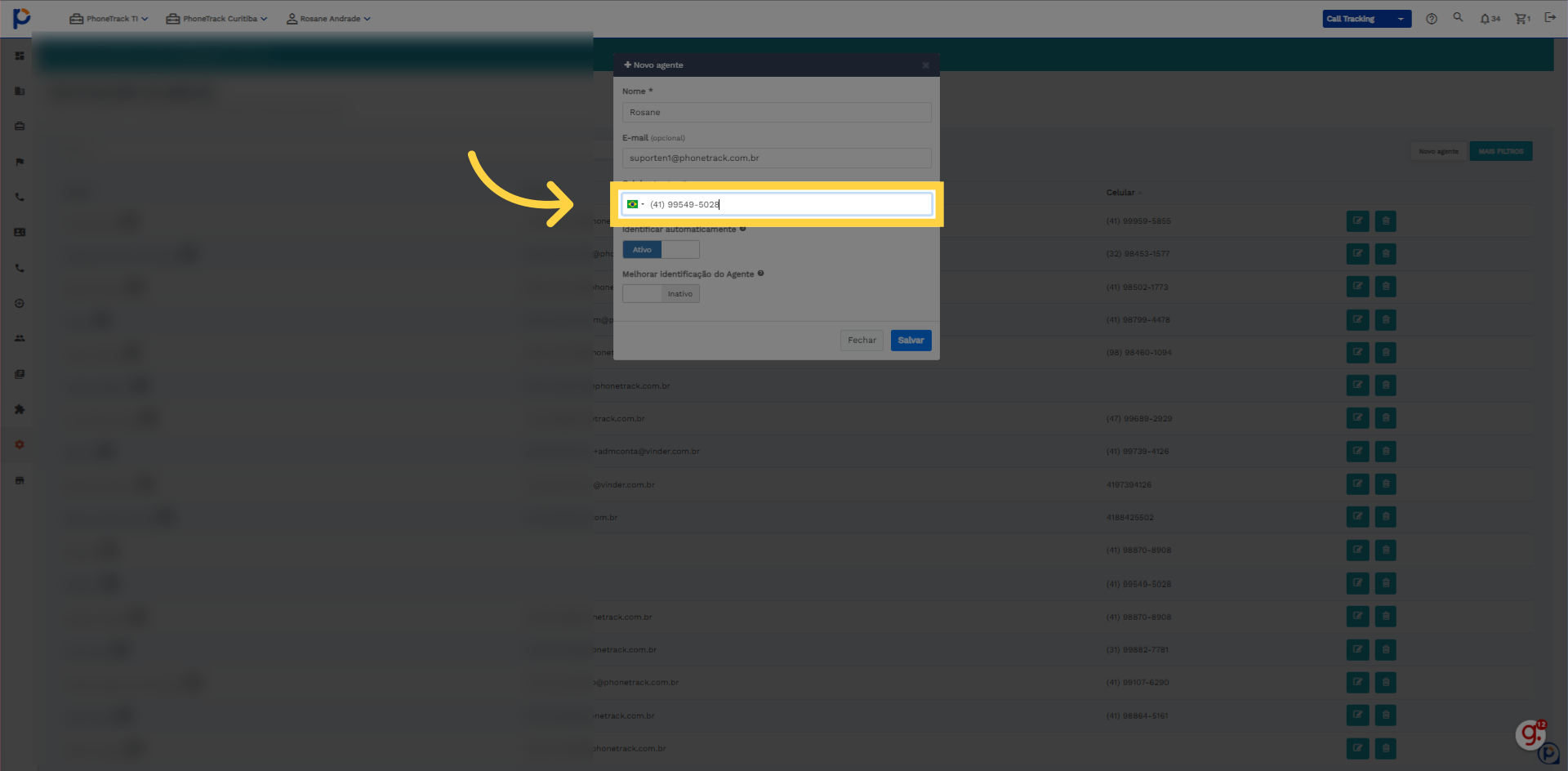Click the PhoneTrack logo icon

[x=21, y=18]
